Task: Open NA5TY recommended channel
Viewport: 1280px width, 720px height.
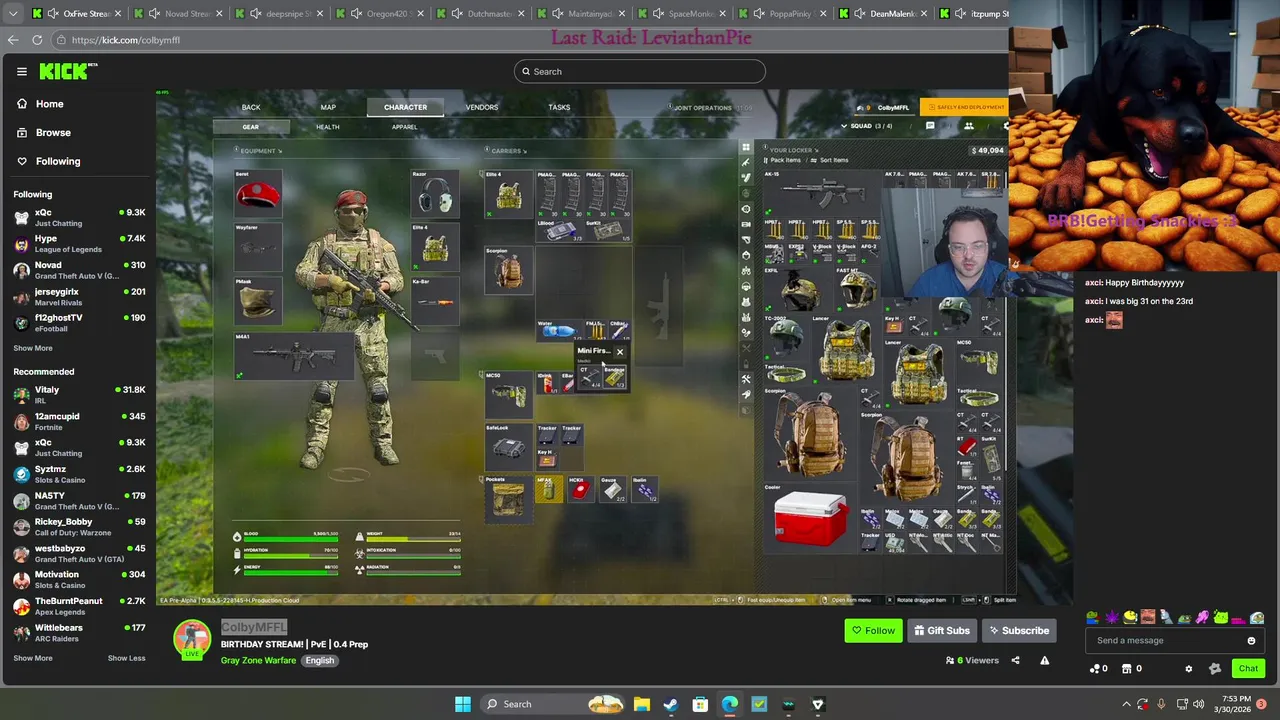Action: click(79, 500)
